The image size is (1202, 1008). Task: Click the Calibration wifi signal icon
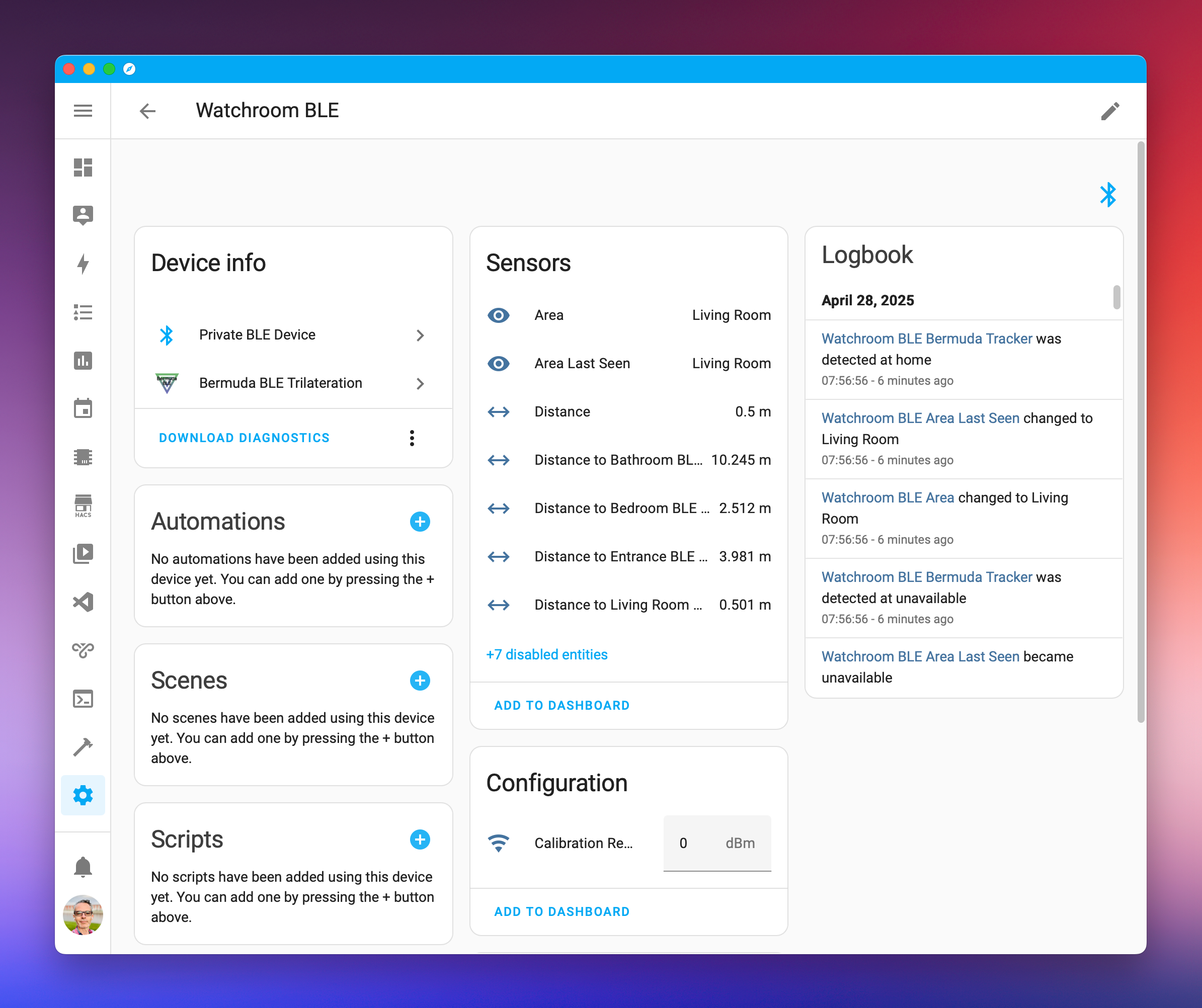pyautogui.click(x=499, y=843)
